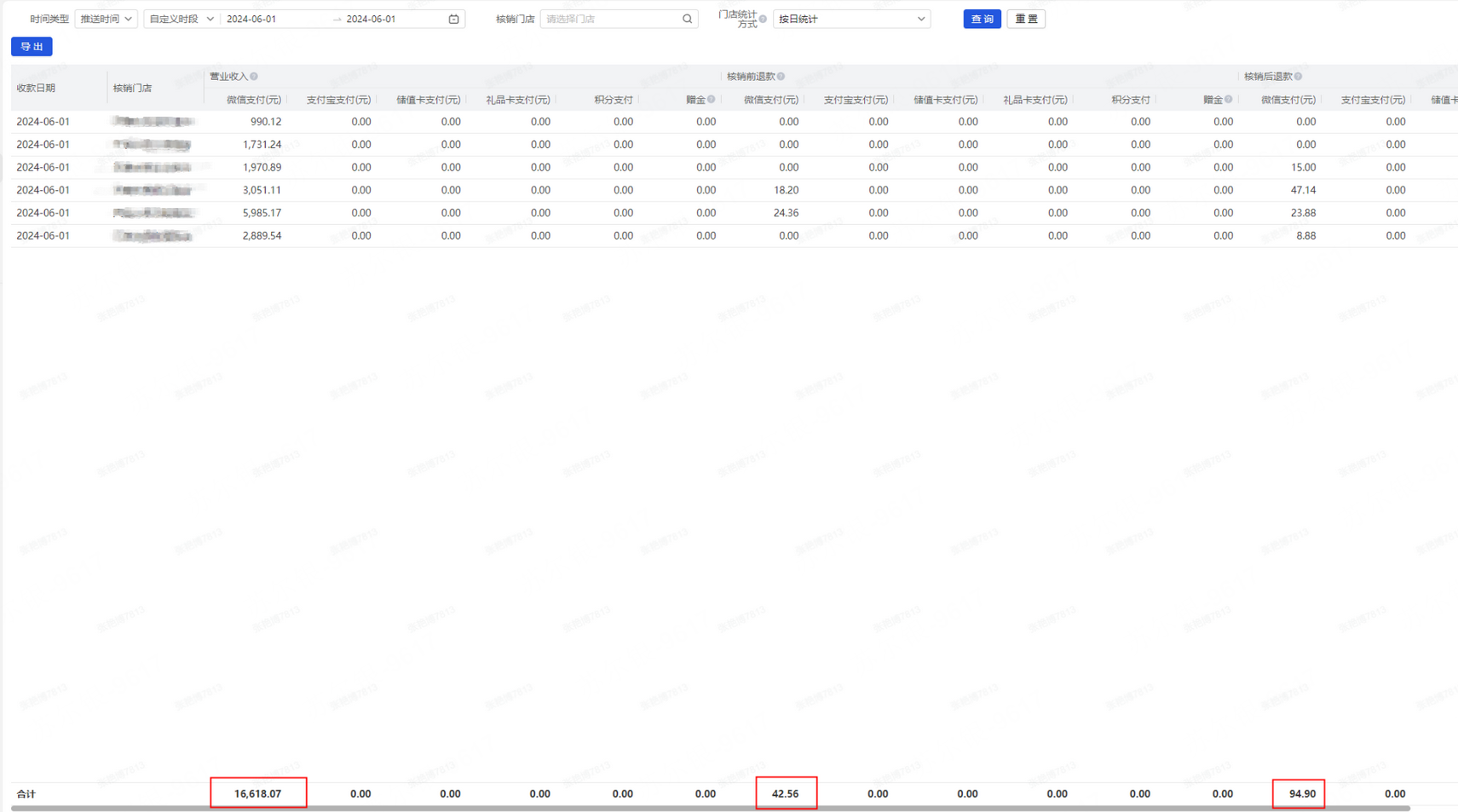Click 支付宝支付(元) header under 核销后退款
1458x812 pixels.
(x=1373, y=100)
